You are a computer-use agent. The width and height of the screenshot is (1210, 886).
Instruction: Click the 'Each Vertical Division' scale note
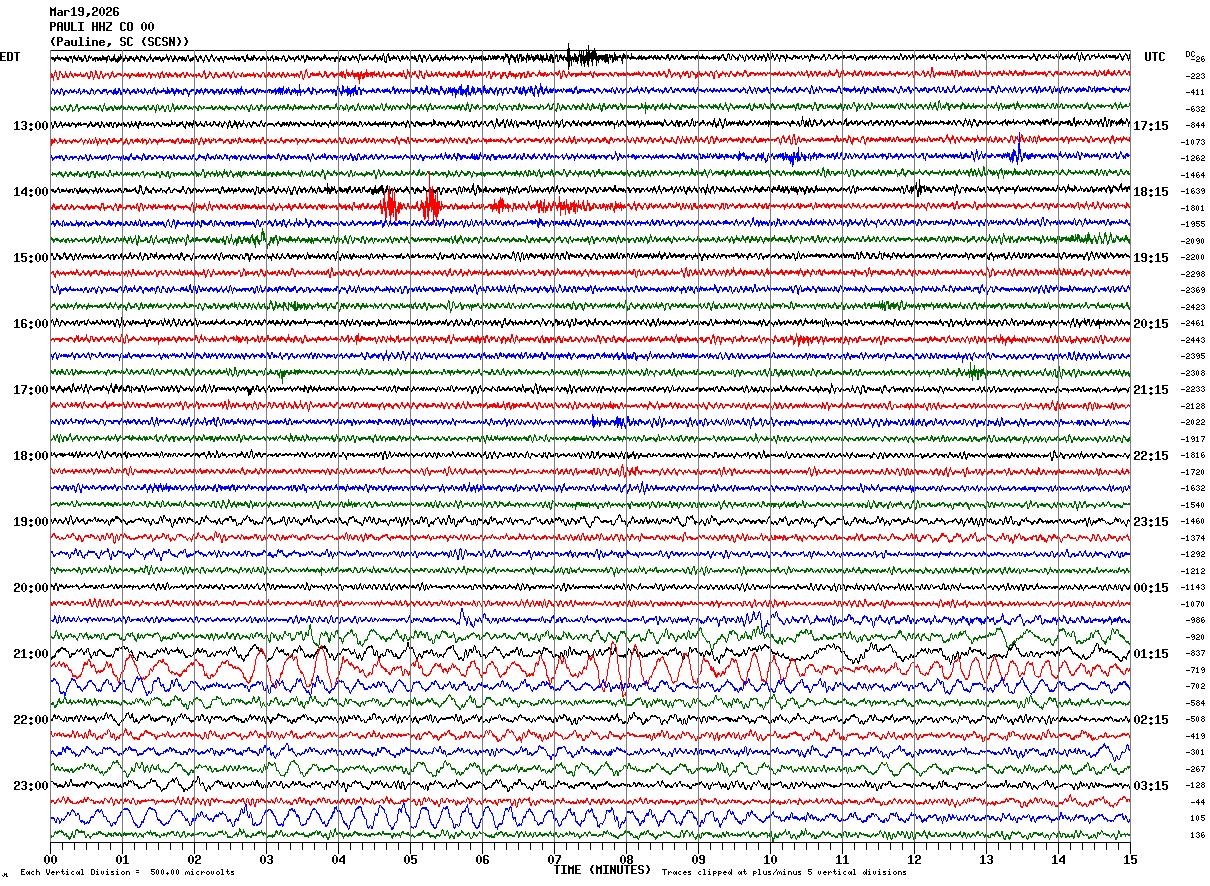[x=127, y=872]
